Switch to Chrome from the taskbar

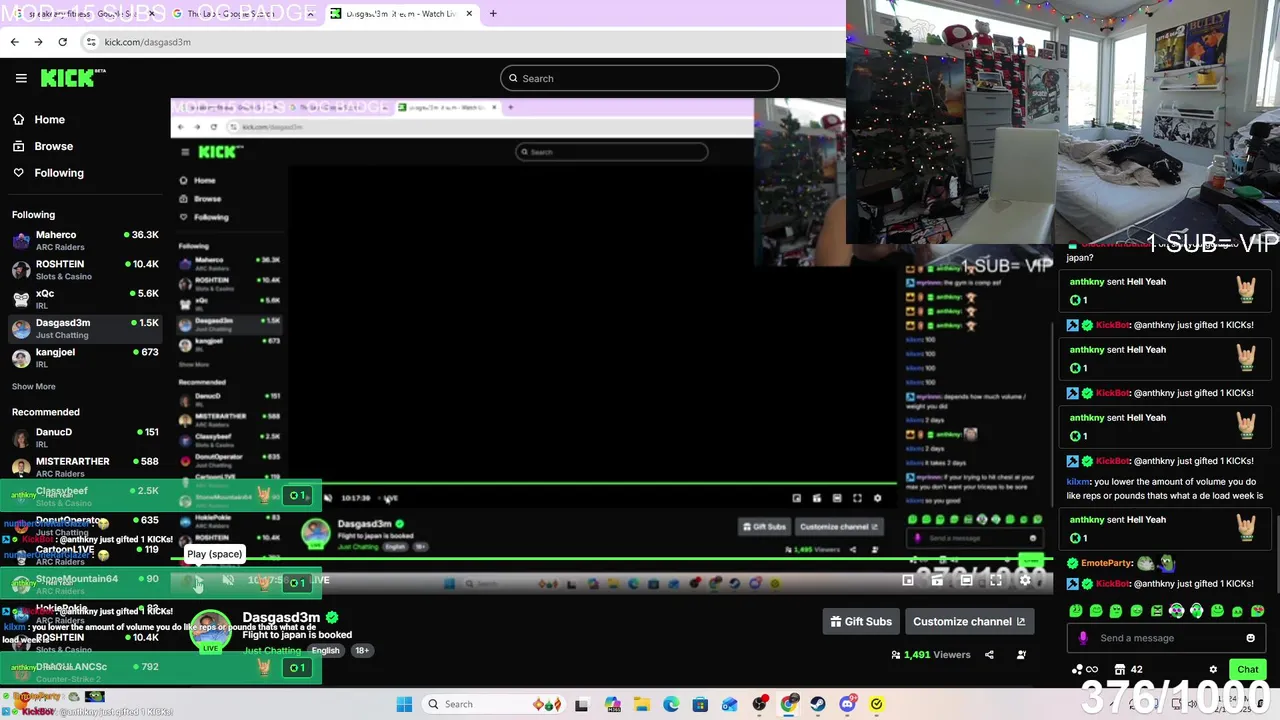pos(788,704)
